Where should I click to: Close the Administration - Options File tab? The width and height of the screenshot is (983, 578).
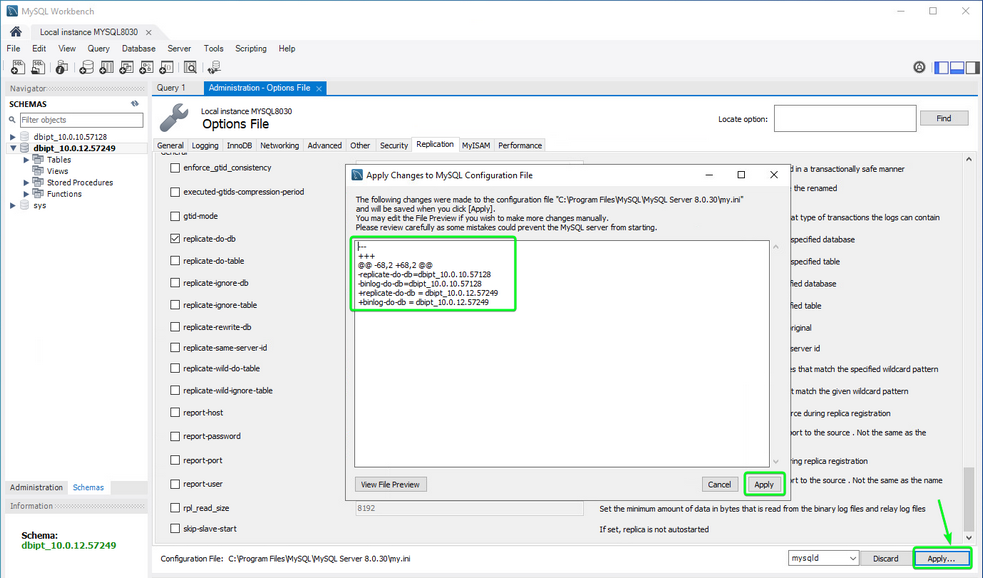(x=319, y=88)
